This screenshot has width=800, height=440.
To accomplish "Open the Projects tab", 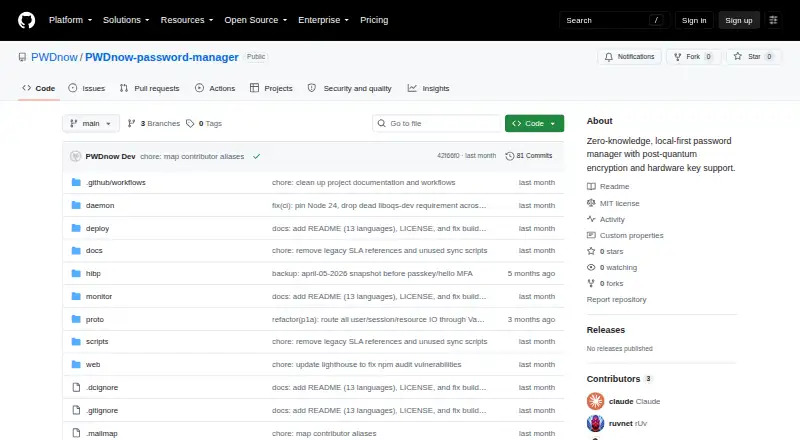I will tap(271, 88).
